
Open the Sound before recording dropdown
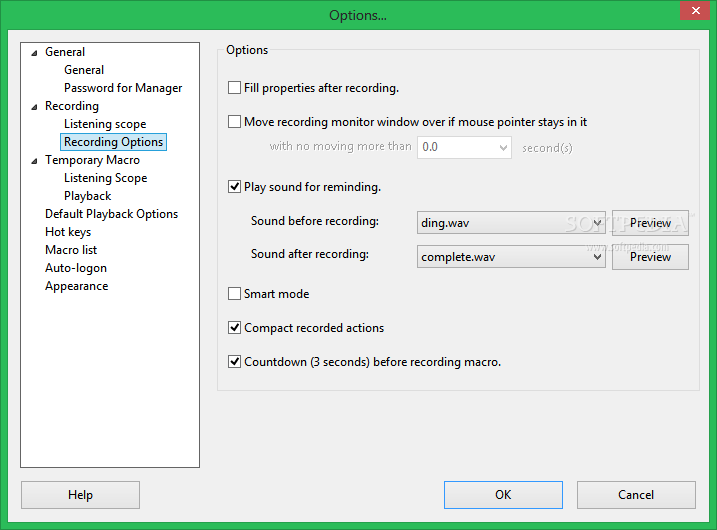pos(511,223)
